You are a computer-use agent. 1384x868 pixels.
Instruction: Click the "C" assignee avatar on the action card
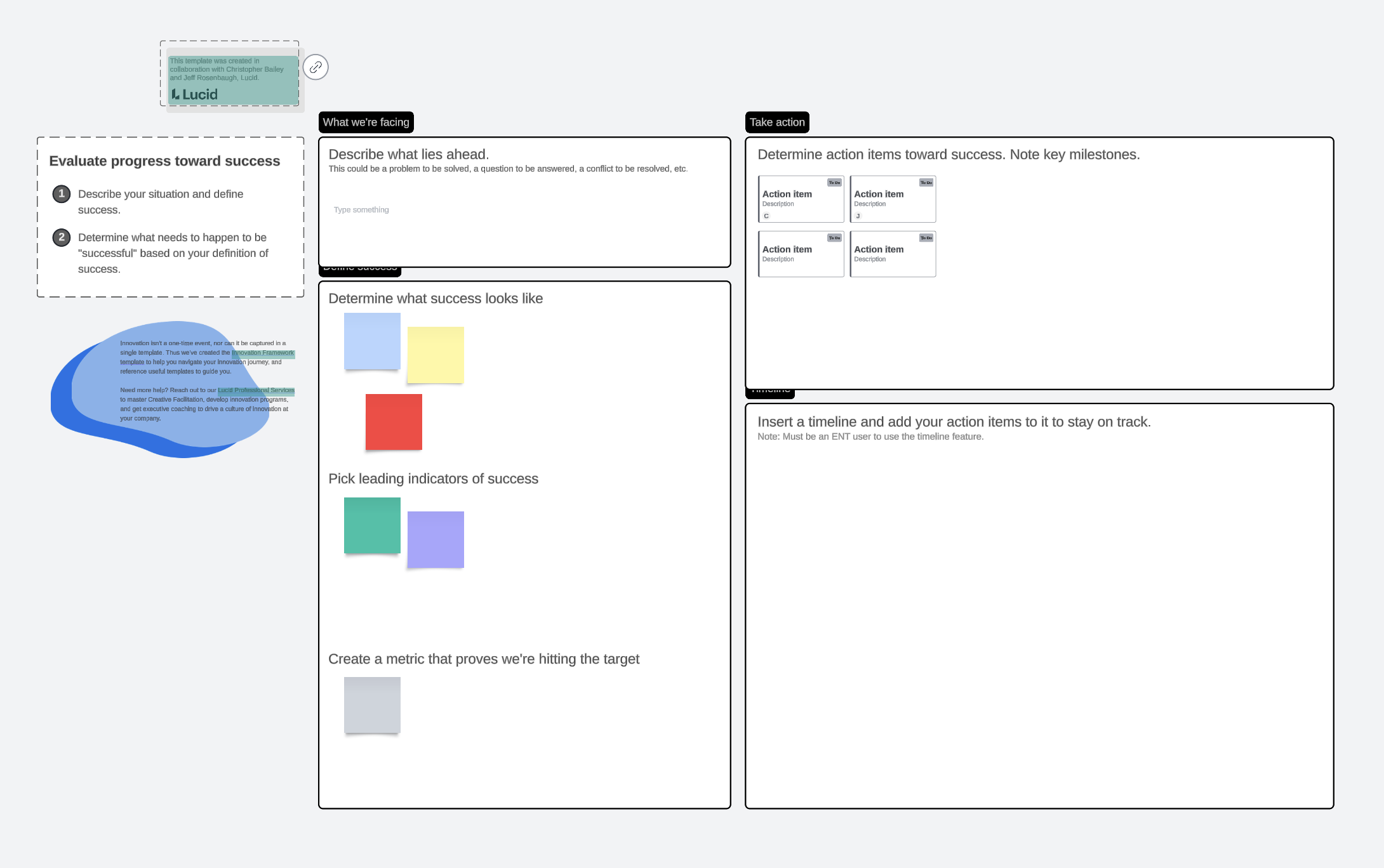[766, 216]
